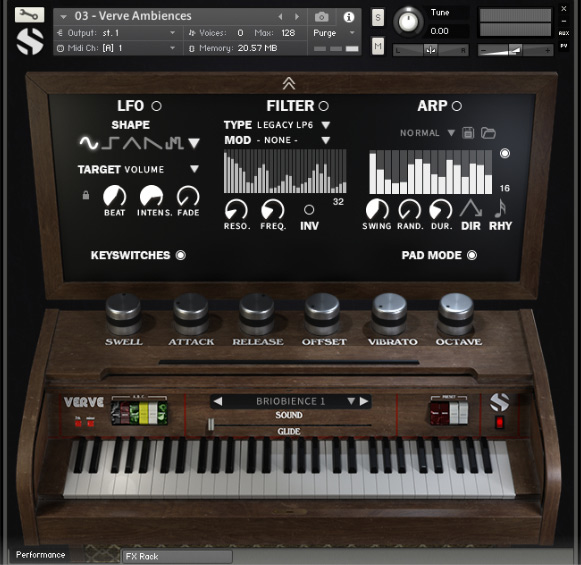
Task: Save arp preset with floppy icon
Action: (x=468, y=133)
